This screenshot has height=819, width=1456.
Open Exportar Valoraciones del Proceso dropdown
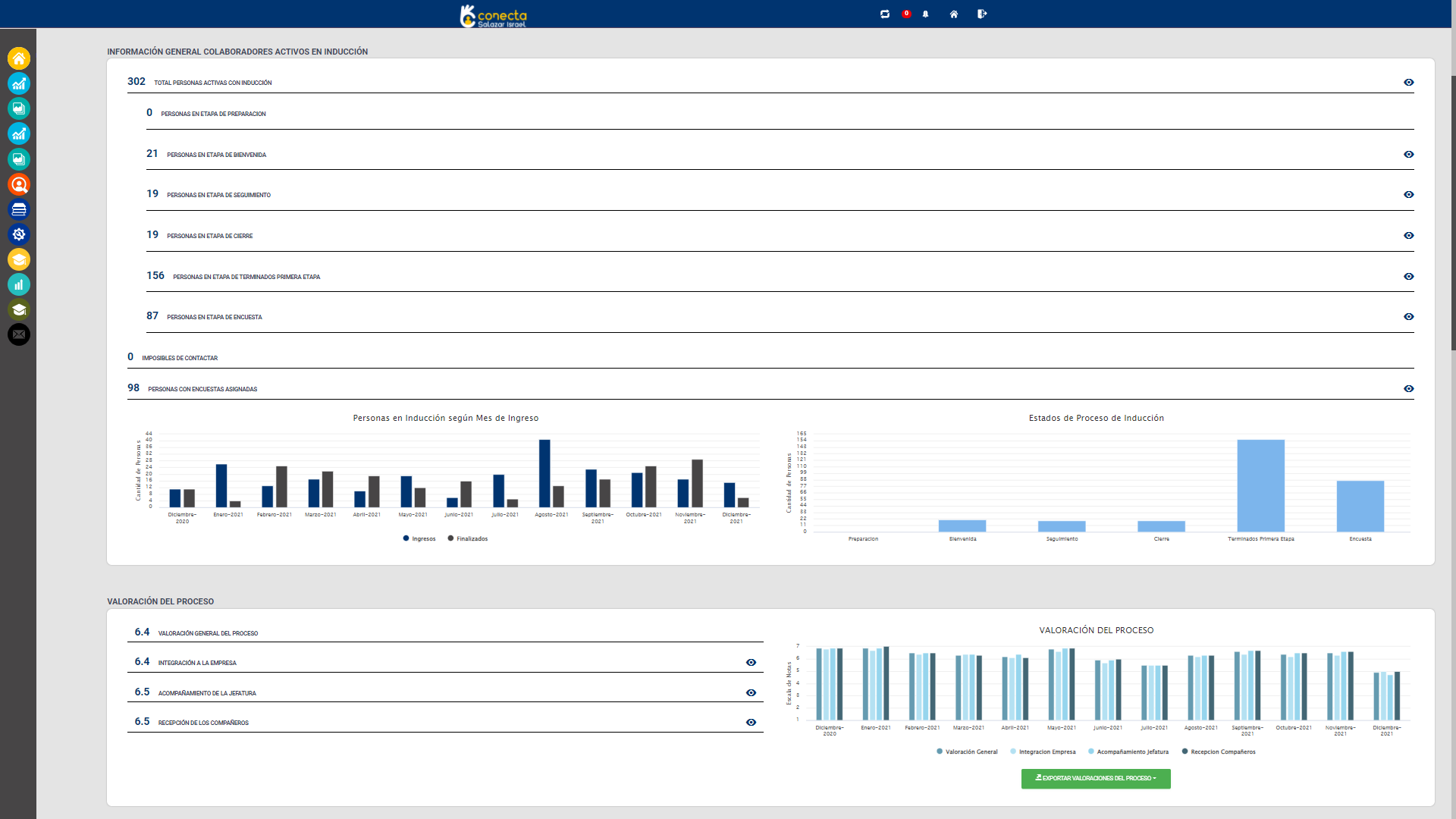pos(1095,779)
